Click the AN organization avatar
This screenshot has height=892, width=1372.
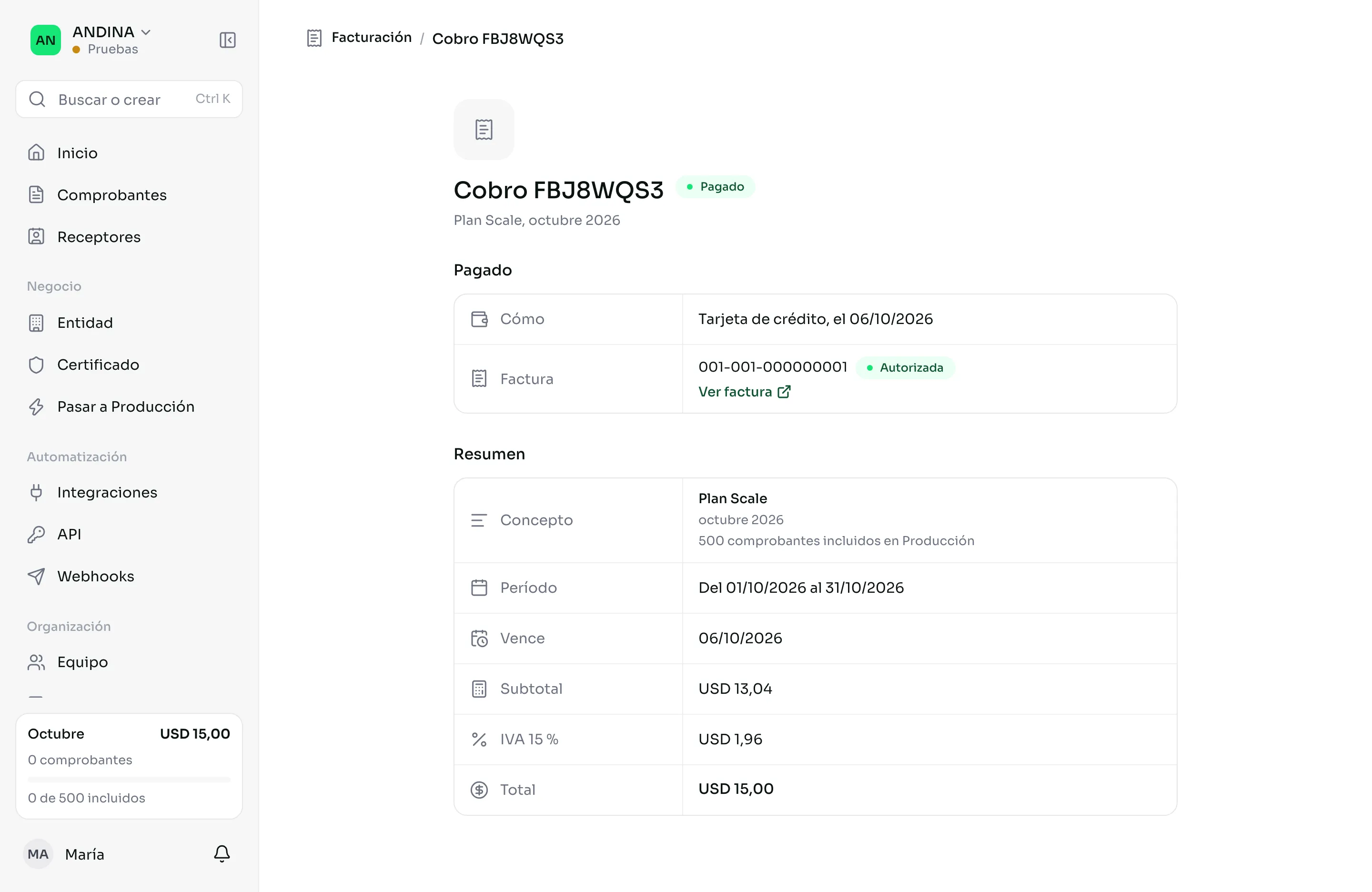(x=46, y=40)
